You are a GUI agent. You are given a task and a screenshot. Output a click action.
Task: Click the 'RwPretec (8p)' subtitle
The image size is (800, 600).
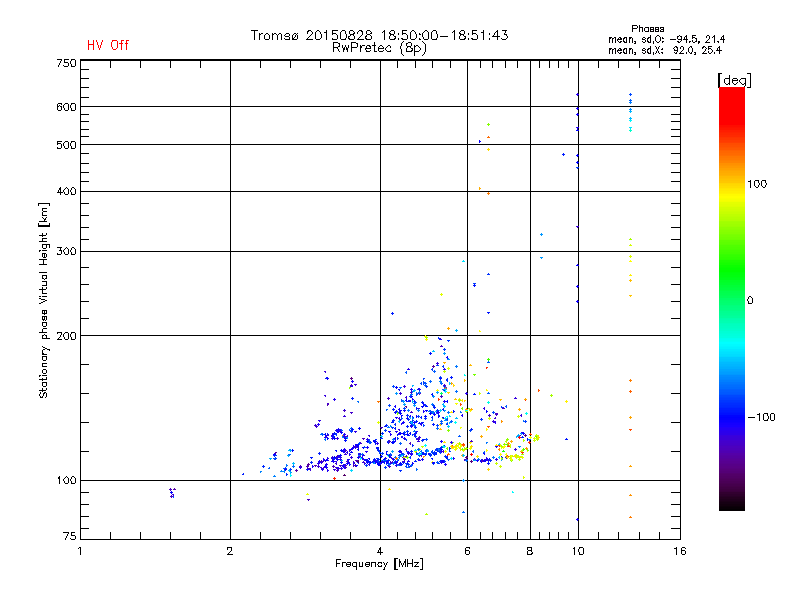click(x=379, y=48)
